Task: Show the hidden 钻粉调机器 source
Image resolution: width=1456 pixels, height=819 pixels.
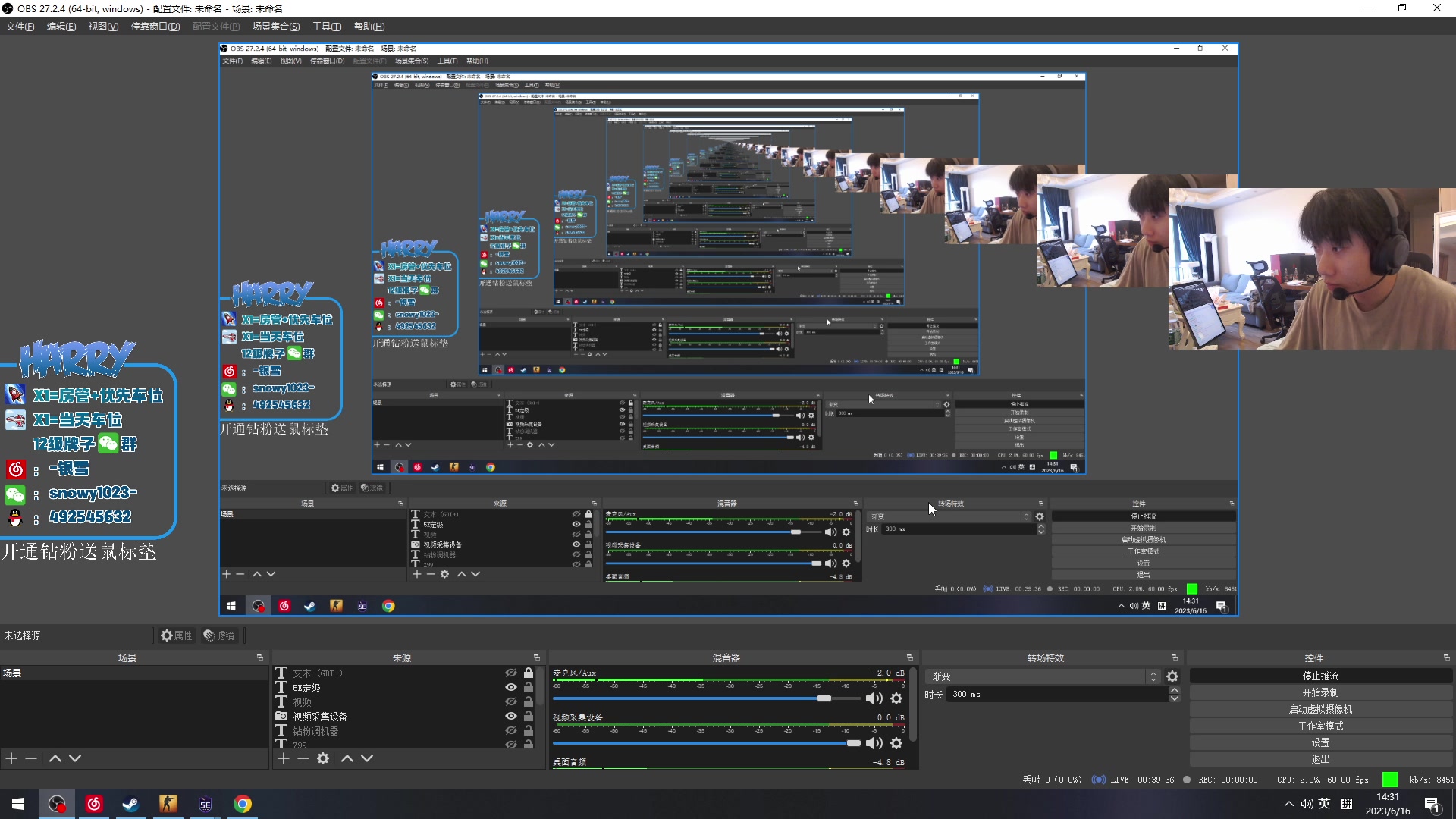Action: 511,731
